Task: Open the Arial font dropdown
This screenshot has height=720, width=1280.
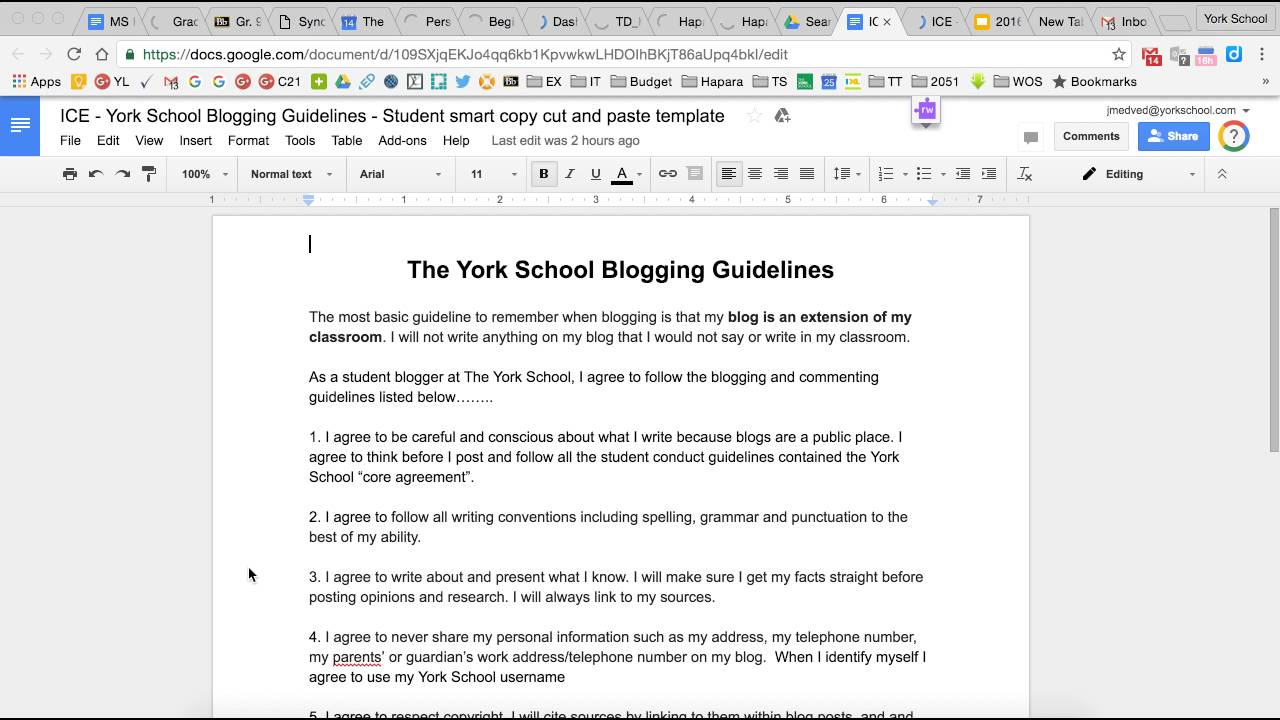Action: [400, 174]
